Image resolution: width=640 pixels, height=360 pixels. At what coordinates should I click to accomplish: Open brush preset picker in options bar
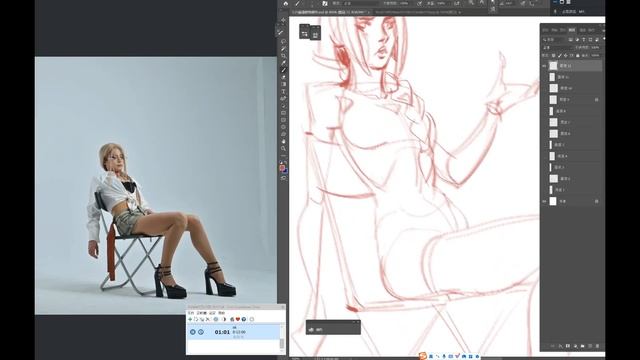311,3
